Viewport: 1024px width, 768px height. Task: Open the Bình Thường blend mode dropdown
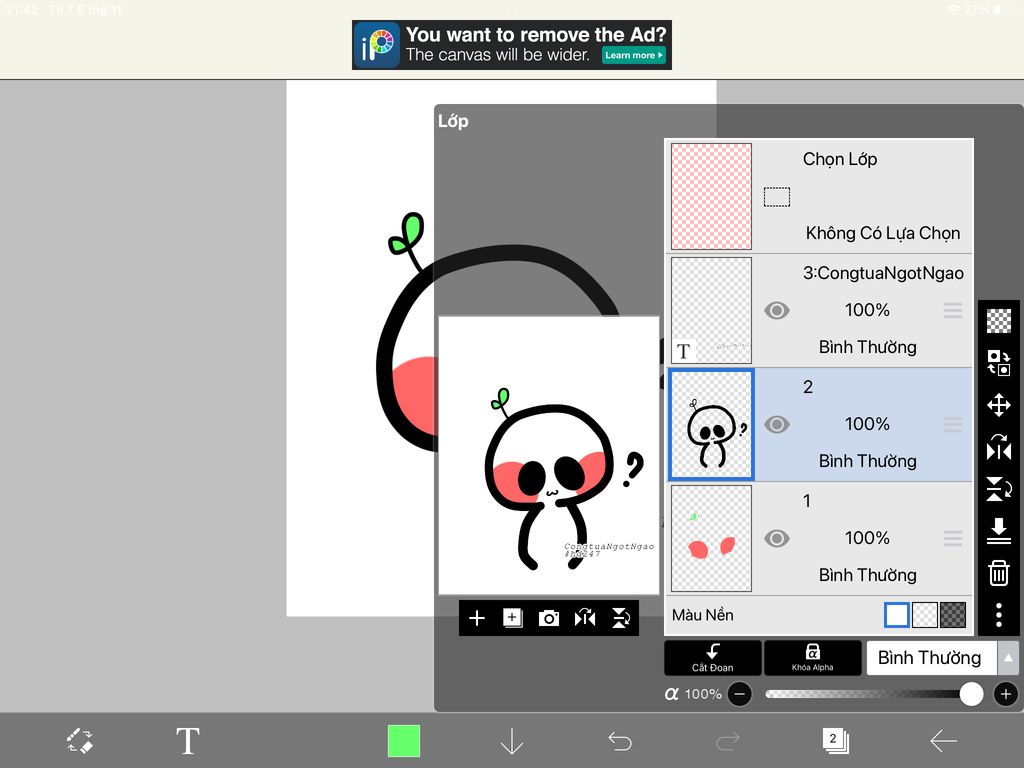(931, 658)
